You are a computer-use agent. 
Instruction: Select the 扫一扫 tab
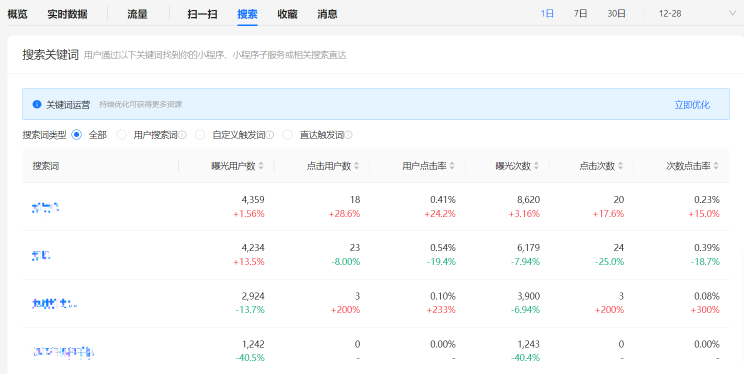pyautogui.click(x=202, y=14)
